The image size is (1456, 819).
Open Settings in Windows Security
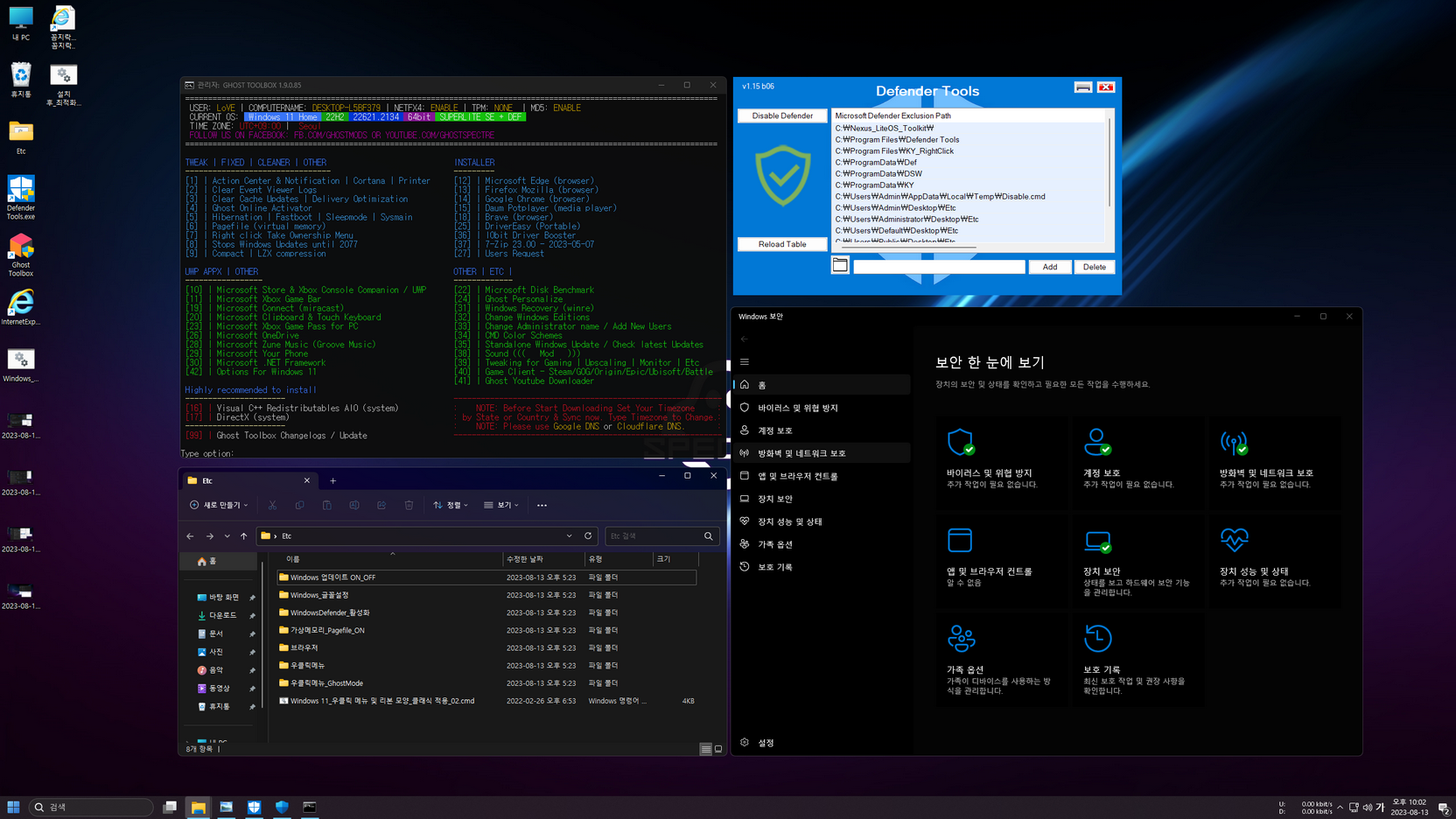point(822,742)
